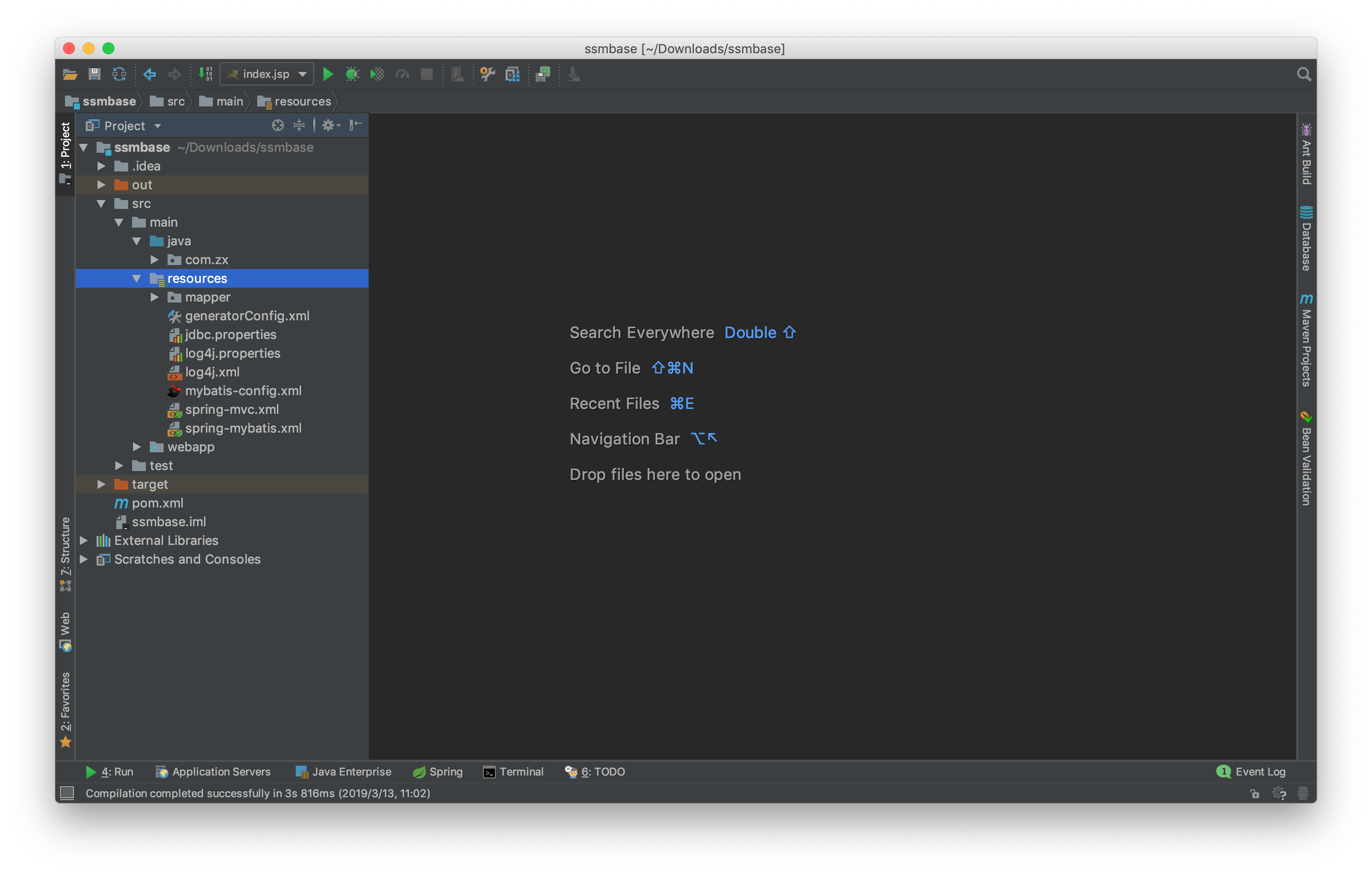Open the Database tool window
1372x876 pixels.
(x=1306, y=238)
